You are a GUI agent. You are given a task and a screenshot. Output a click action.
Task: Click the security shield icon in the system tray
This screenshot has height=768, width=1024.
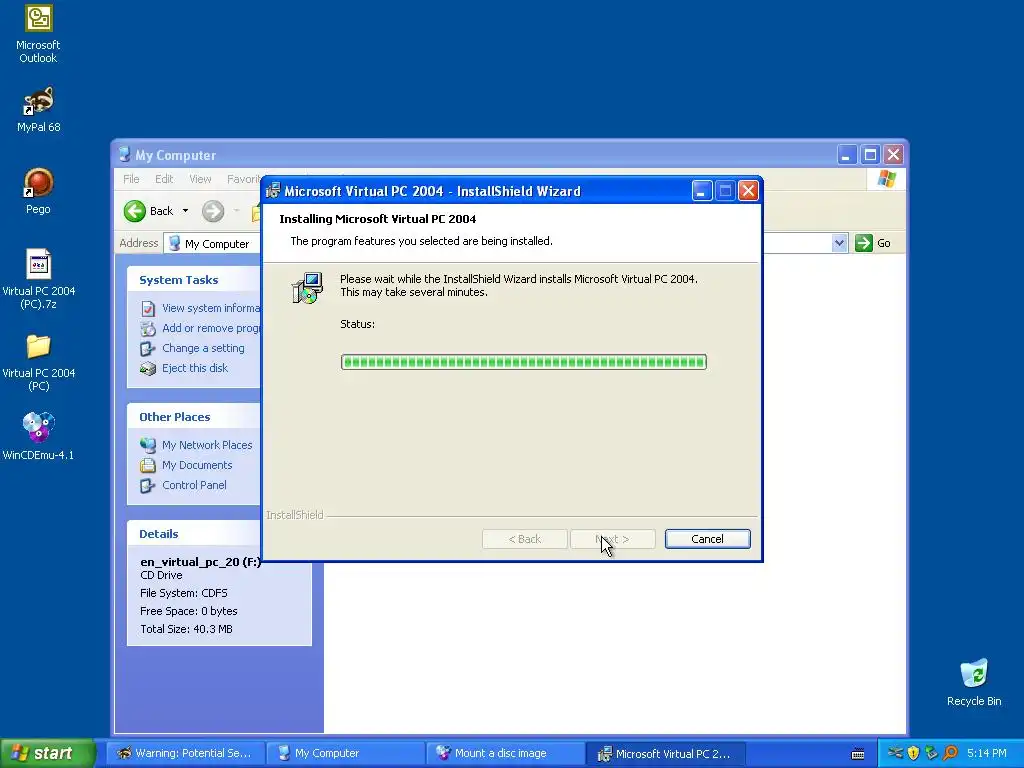pyautogui.click(x=913, y=753)
